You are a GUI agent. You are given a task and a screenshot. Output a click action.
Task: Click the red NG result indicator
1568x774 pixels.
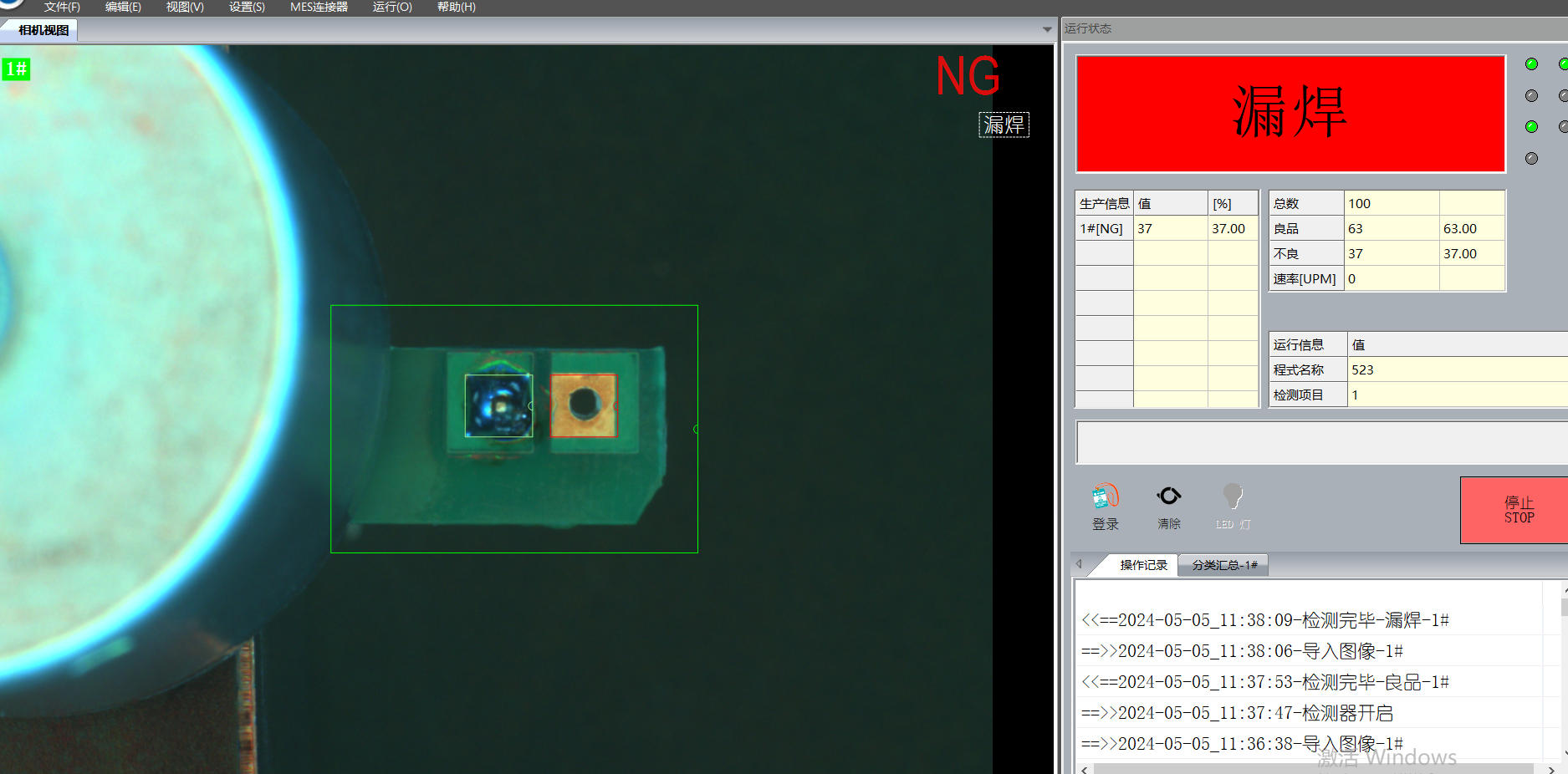click(x=968, y=77)
